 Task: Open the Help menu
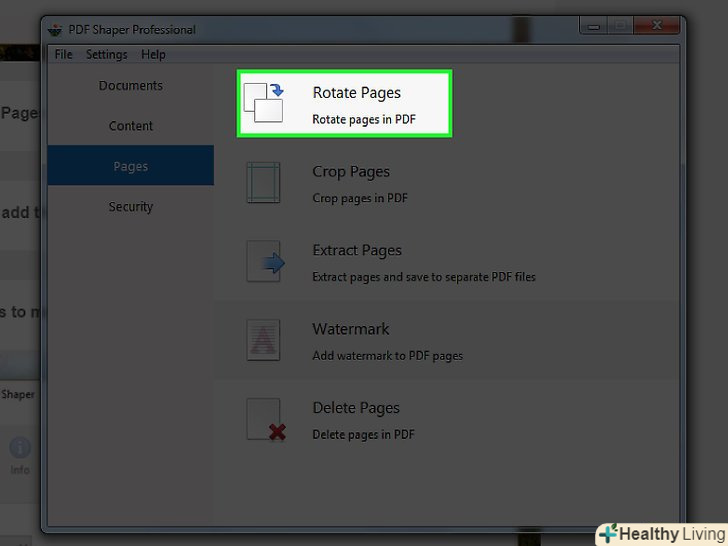(153, 55)
